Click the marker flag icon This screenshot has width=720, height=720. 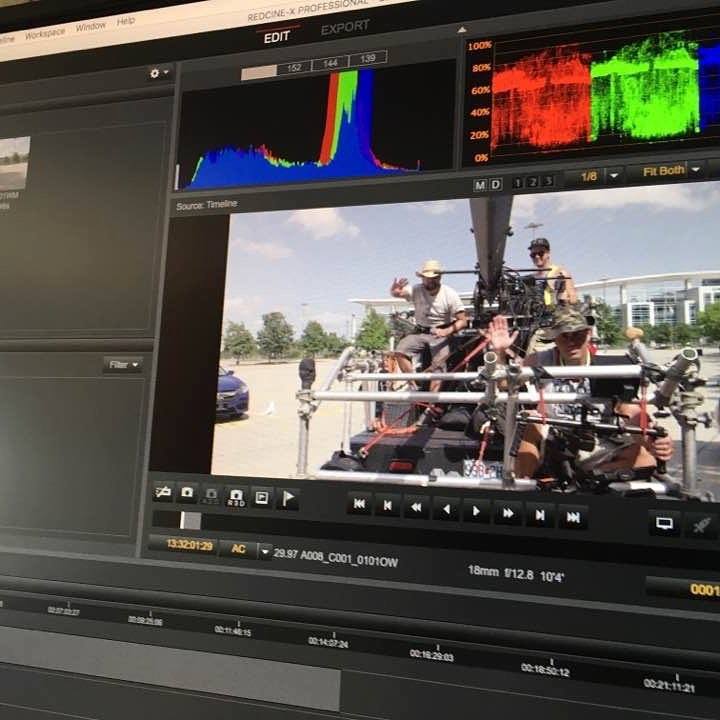tap(288, 499)
